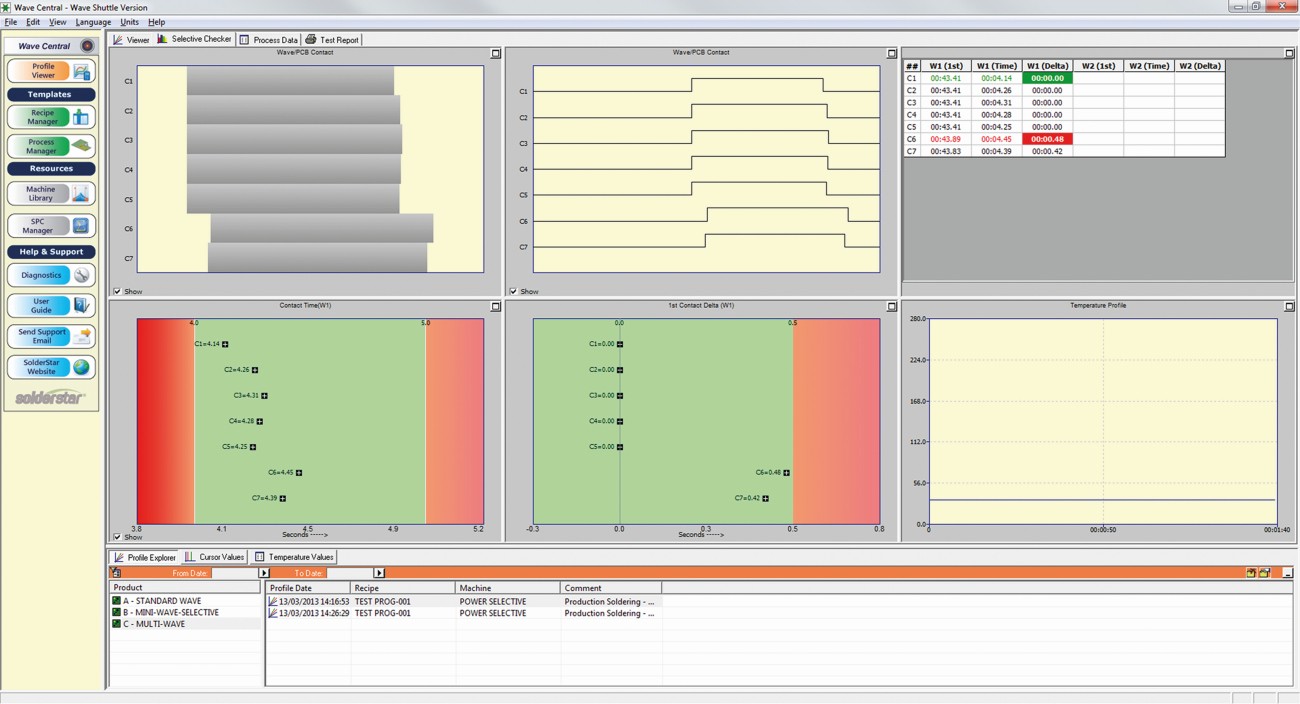Screen dimensions: 1300x704
Task: Maximize the W1/W2 results table panel
Action: (x=1289, y=53)
